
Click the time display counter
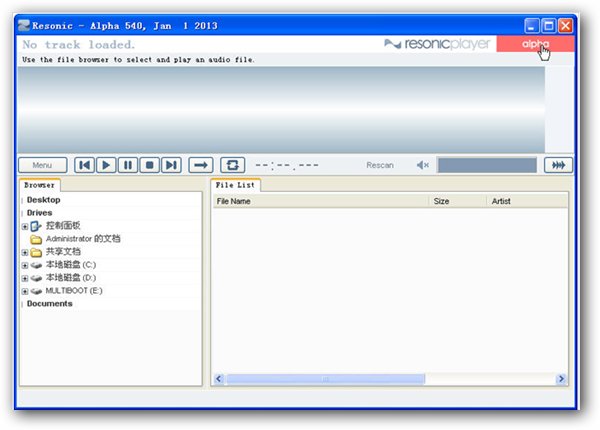(x=287, y=165)
